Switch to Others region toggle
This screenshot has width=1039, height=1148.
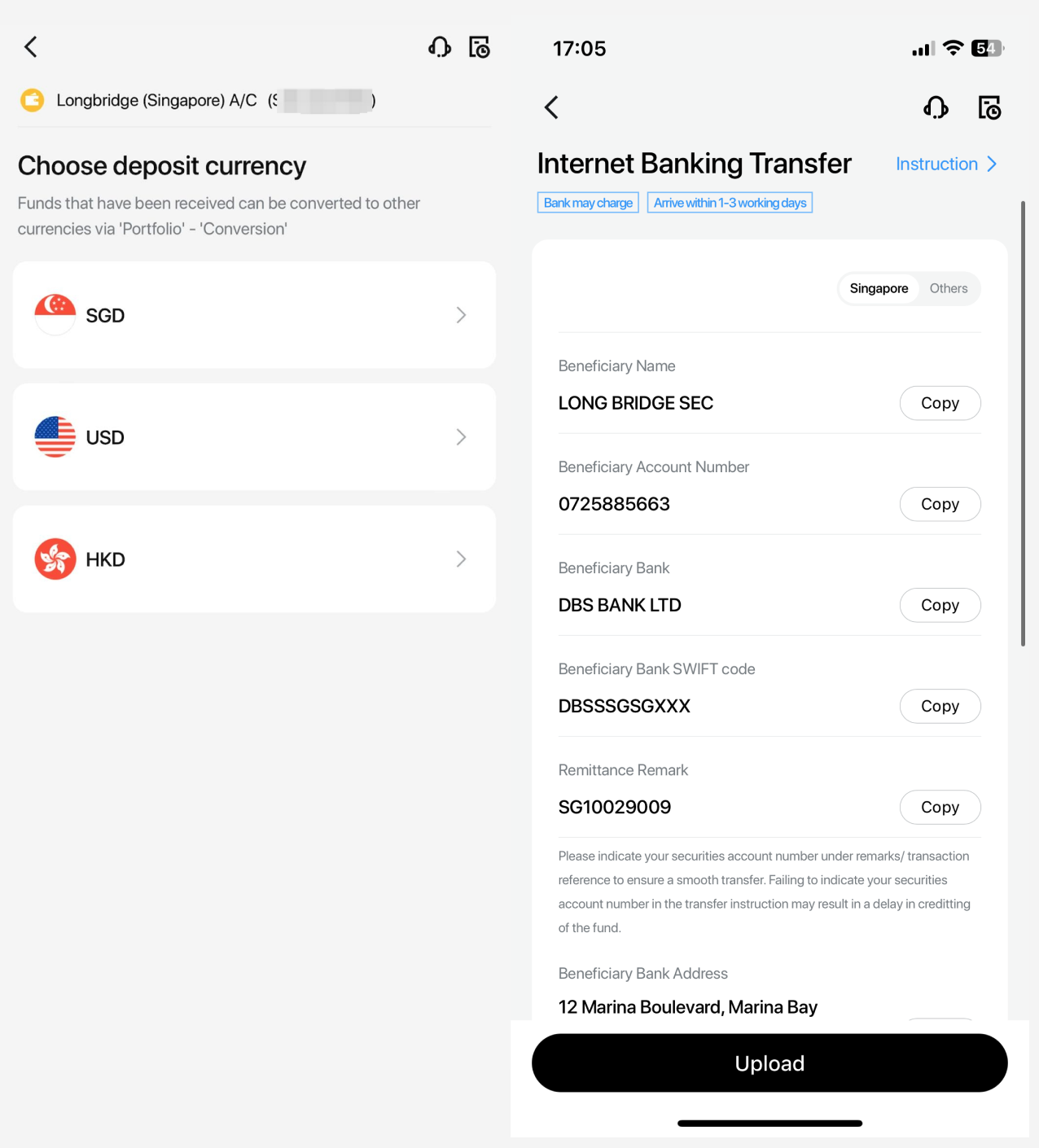coord(949,289)
